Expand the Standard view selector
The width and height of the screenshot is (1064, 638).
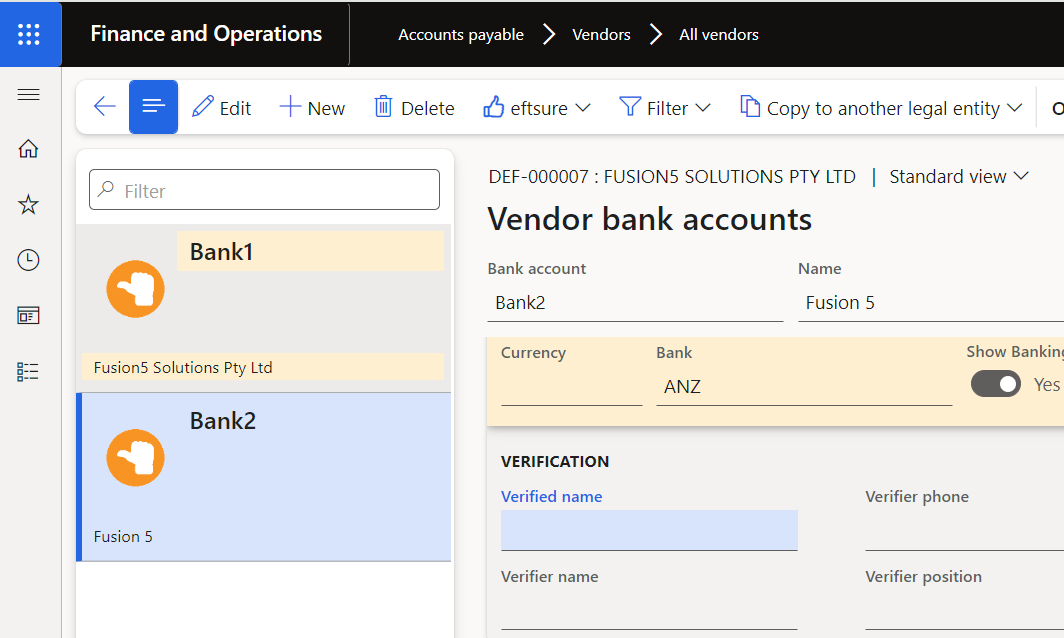[959, 176]
